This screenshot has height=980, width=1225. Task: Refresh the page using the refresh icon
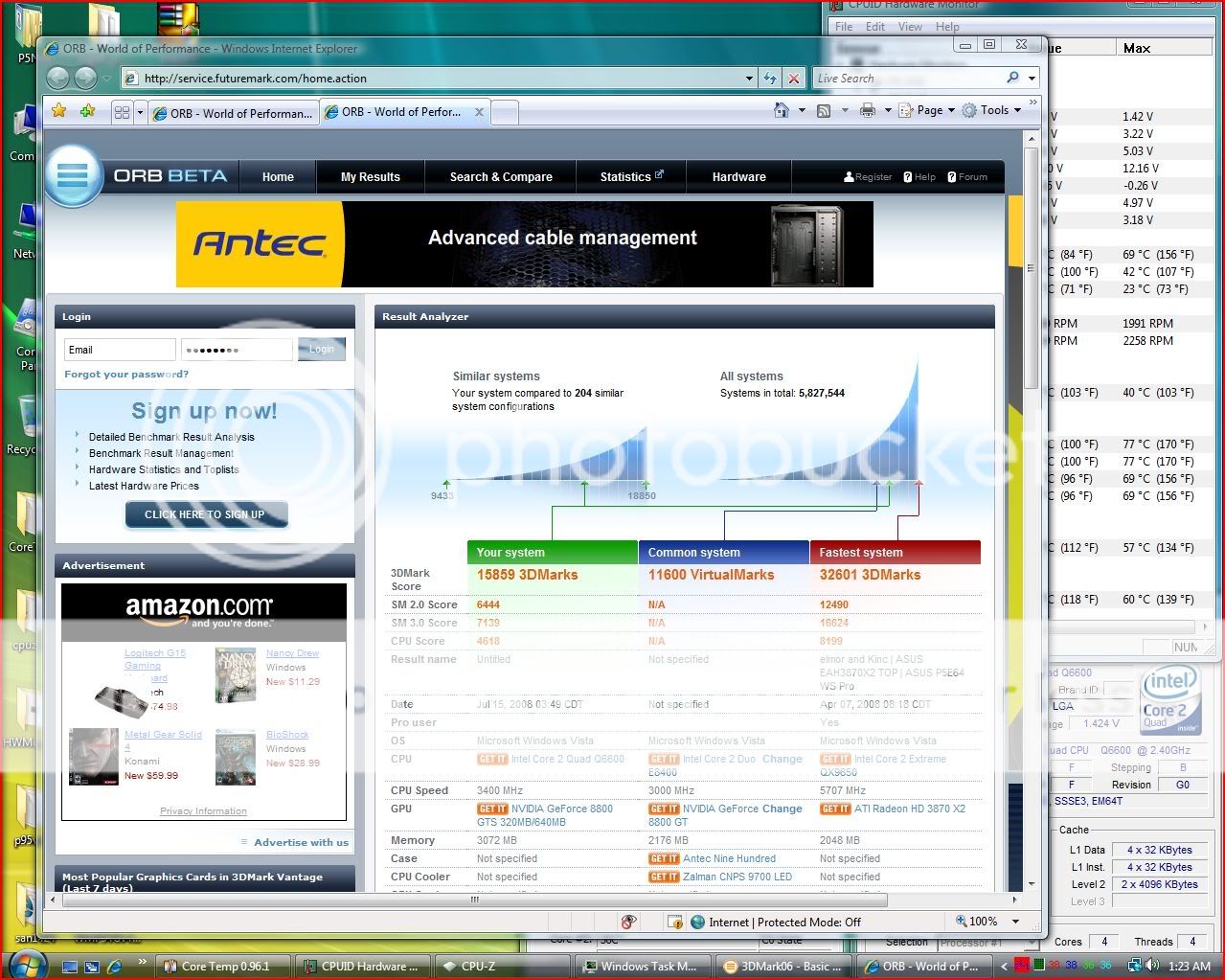[x=770, y=79]
